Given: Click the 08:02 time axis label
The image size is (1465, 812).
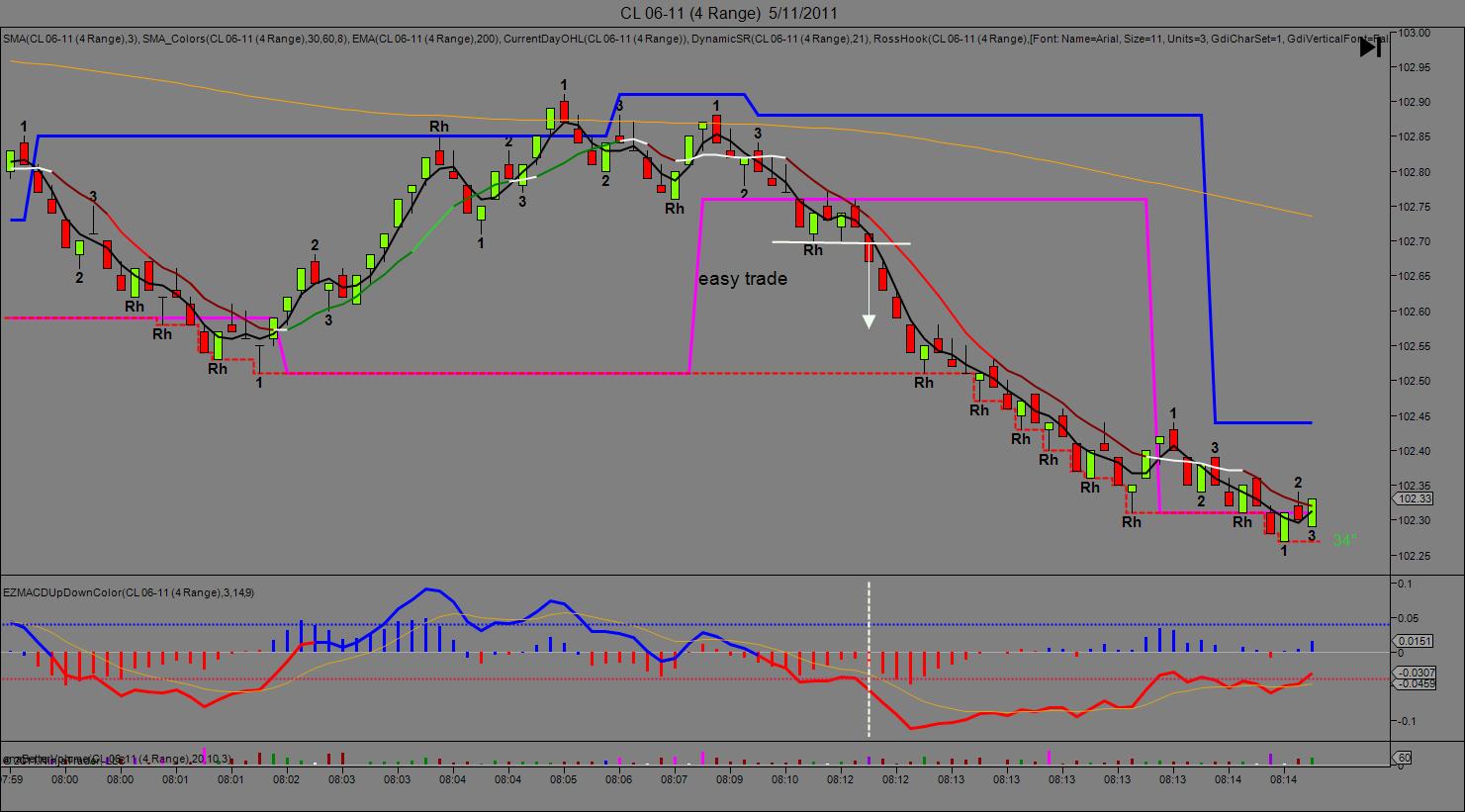Looking at the screenshot, I should coord(287,780).
